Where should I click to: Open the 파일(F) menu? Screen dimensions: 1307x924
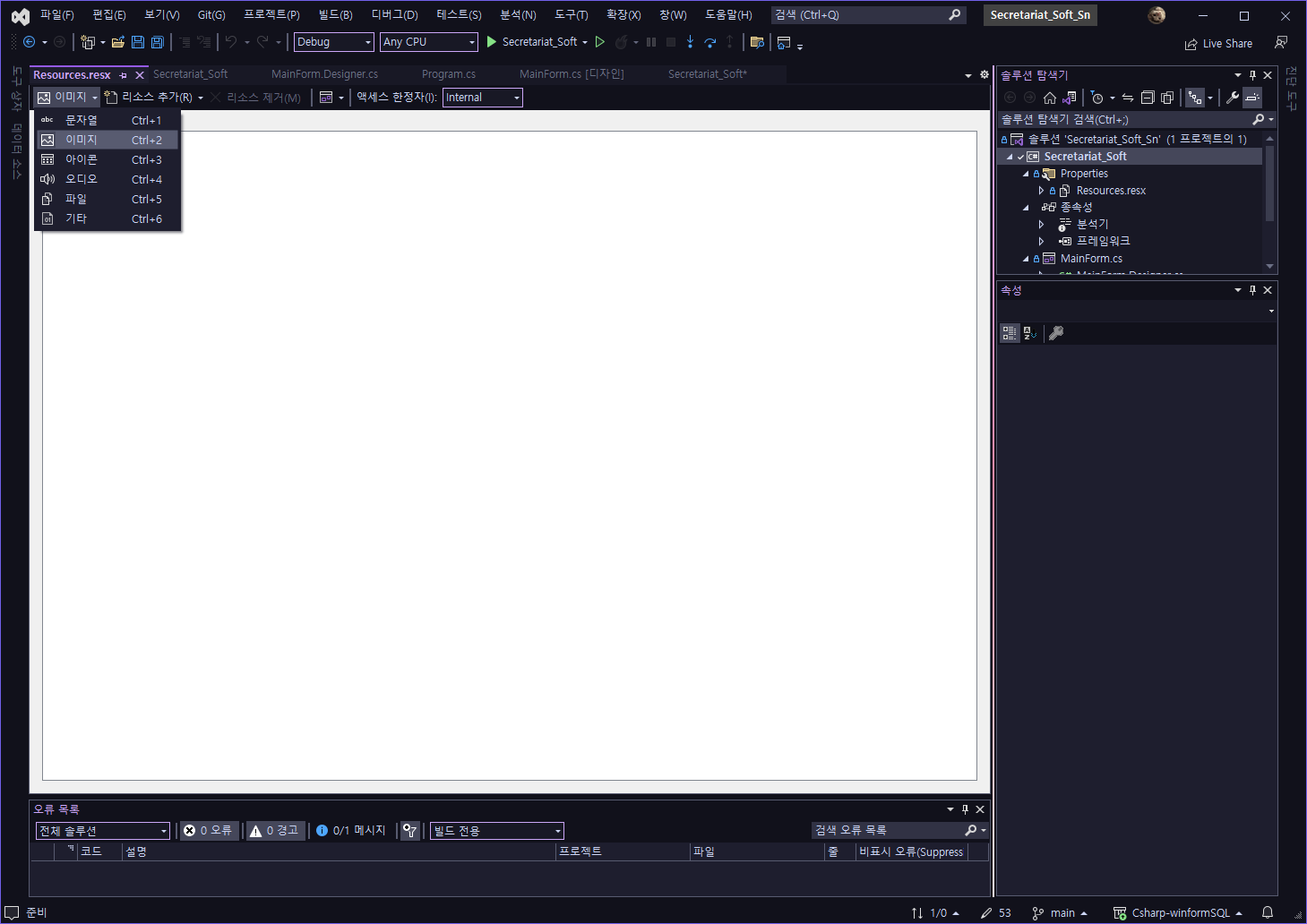(56, 15)
